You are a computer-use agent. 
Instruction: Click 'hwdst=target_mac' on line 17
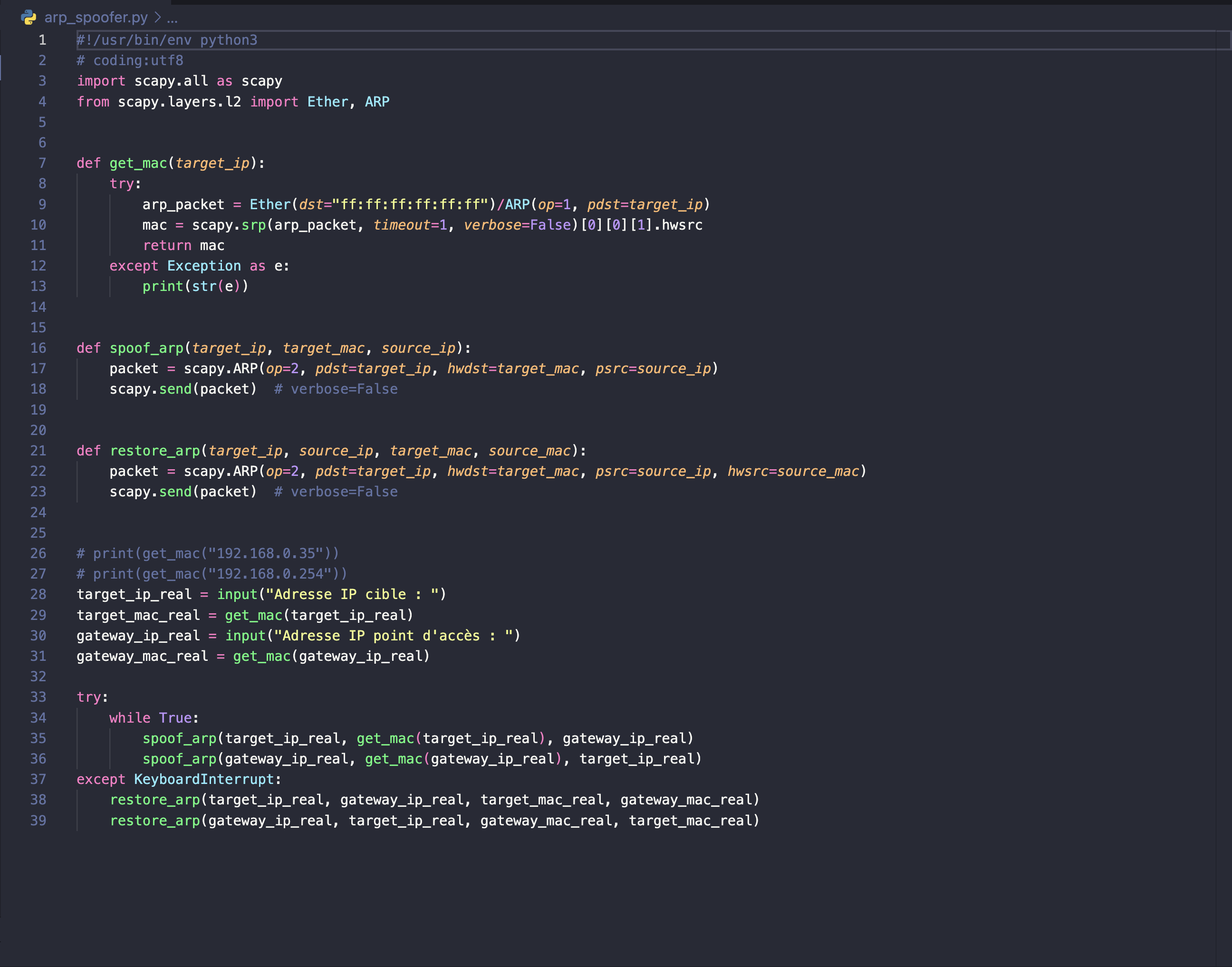point(513,368)
